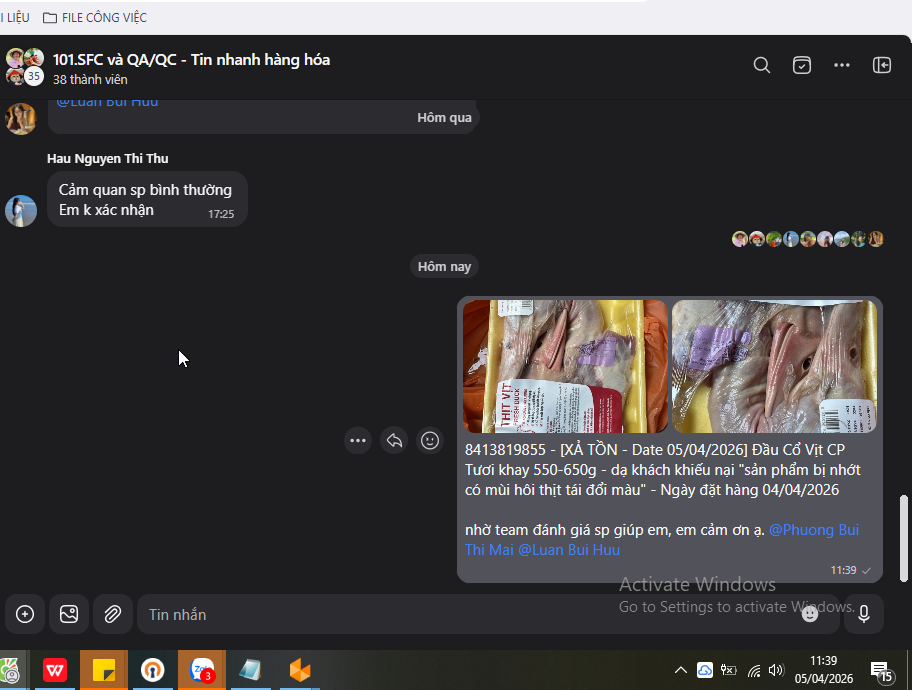
Task: React with emoji to the duck message
Action: [x=430, y=440]
